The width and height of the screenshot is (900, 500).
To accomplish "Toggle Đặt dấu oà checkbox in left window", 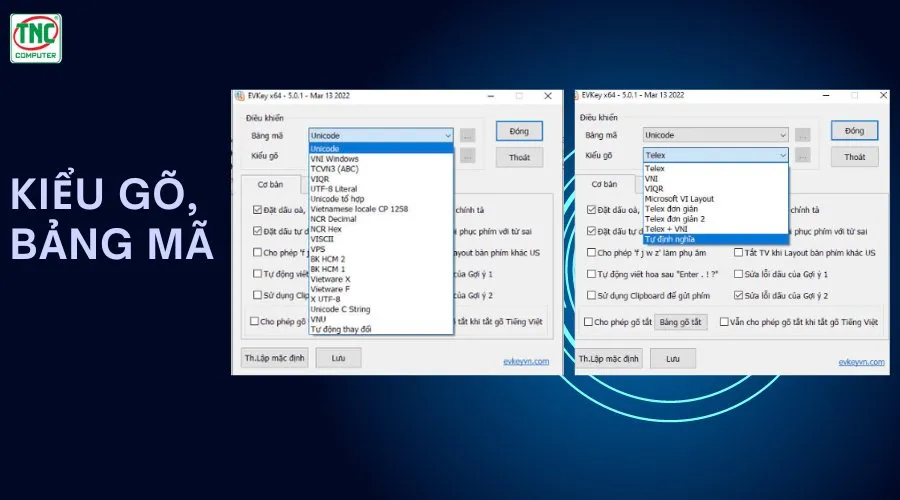I will pyautogui.click(x=257, y=210).
